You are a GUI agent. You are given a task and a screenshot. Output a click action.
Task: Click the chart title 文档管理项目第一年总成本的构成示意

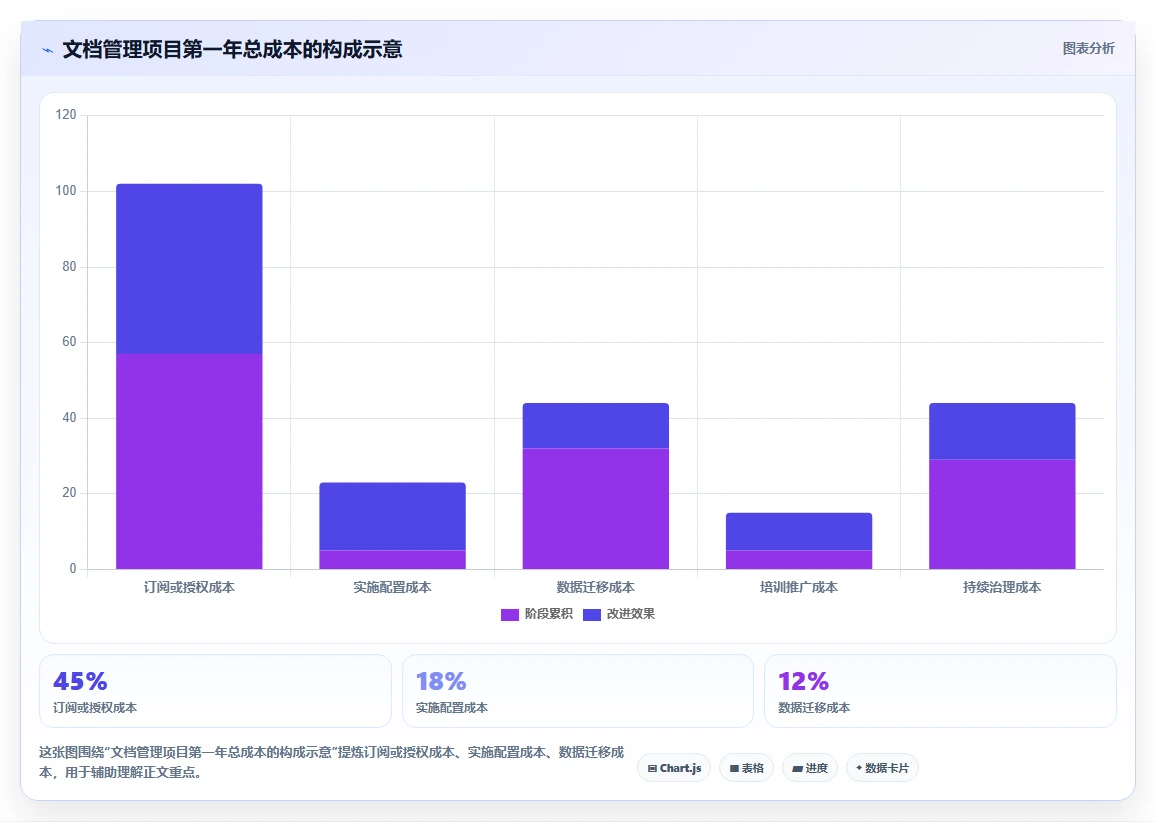(x=232, y=49)
